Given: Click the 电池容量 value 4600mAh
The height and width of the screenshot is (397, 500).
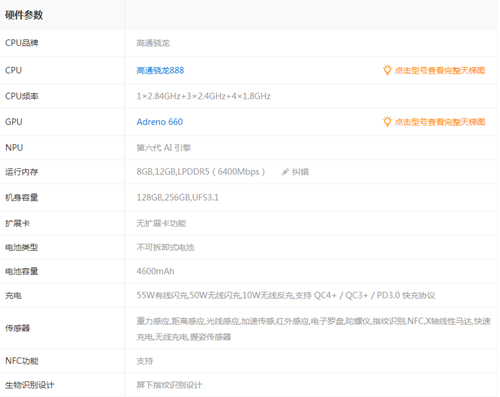Looking at the screenshot, I should pos(155,271).
